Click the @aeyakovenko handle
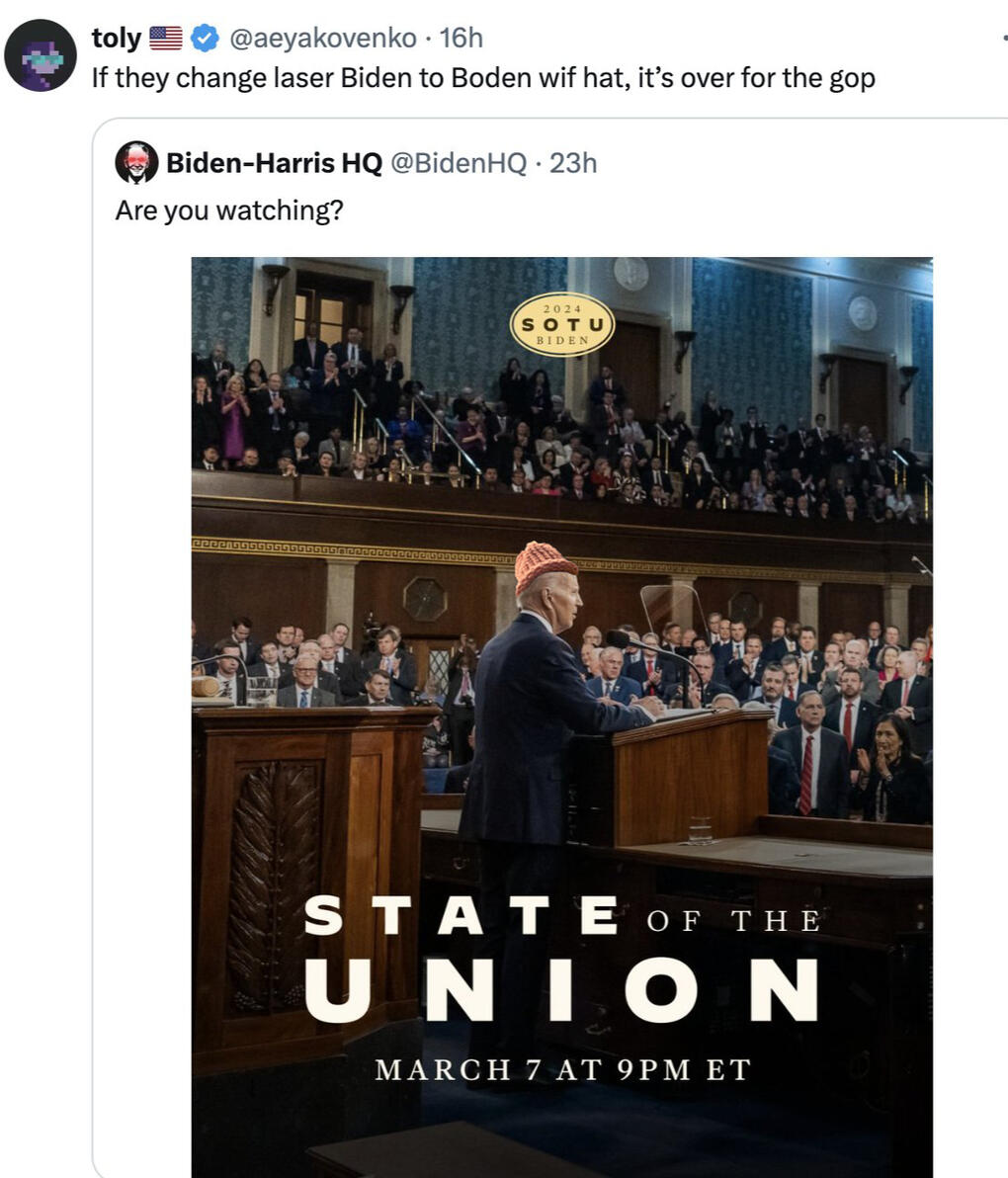The height and width of the screenshot is (1178, 1008). tap(322, 38)
